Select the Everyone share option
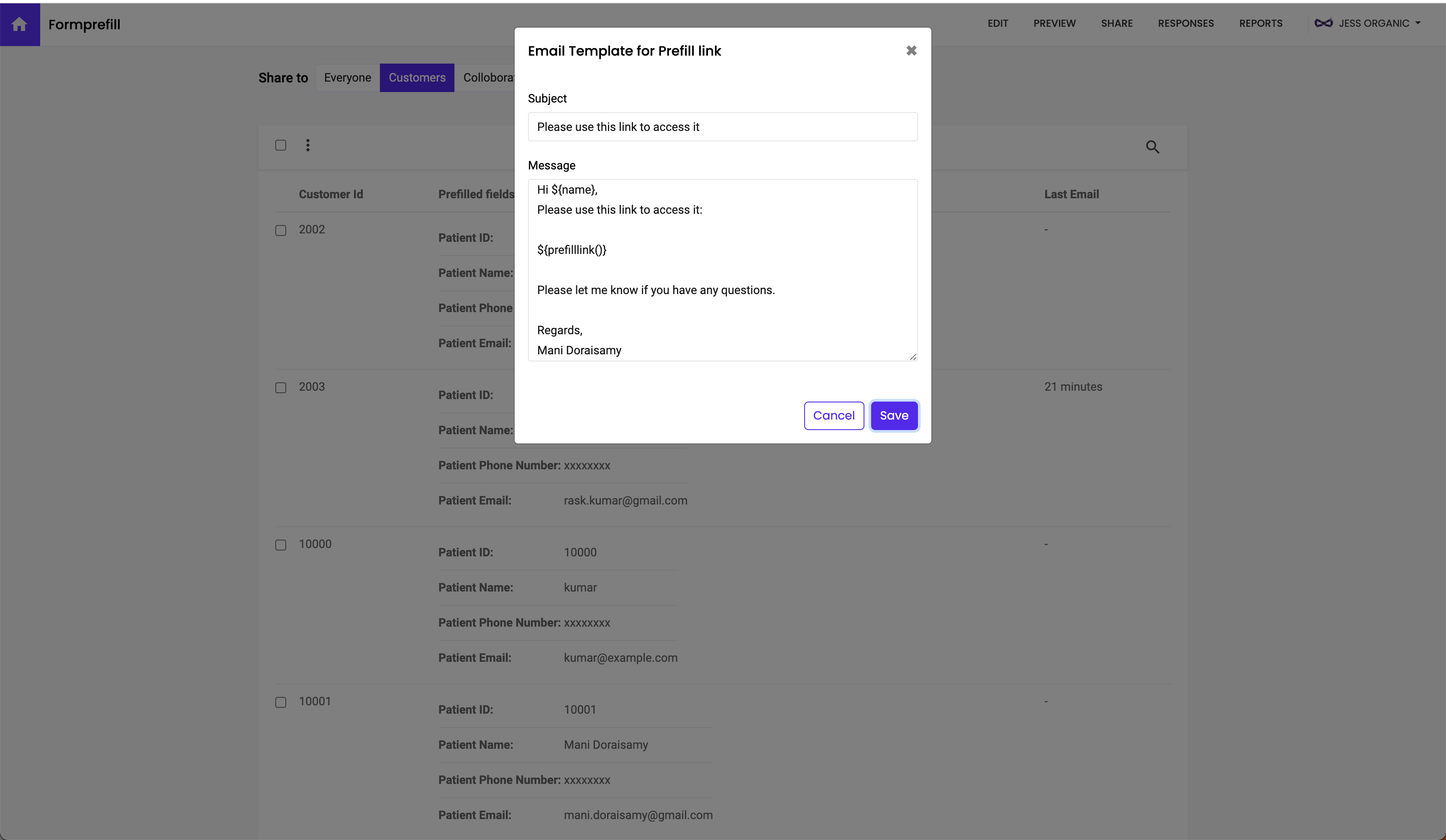Viewport: 1446px width, 840px height. coord(347,77)
